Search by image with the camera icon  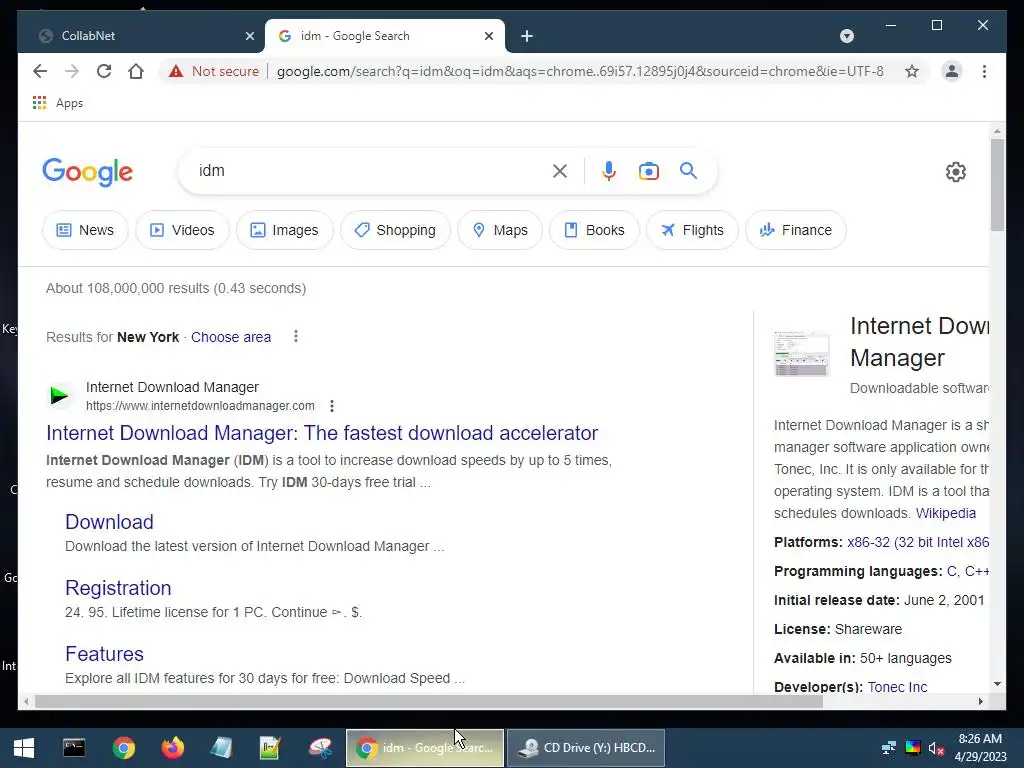click(648, 171)
